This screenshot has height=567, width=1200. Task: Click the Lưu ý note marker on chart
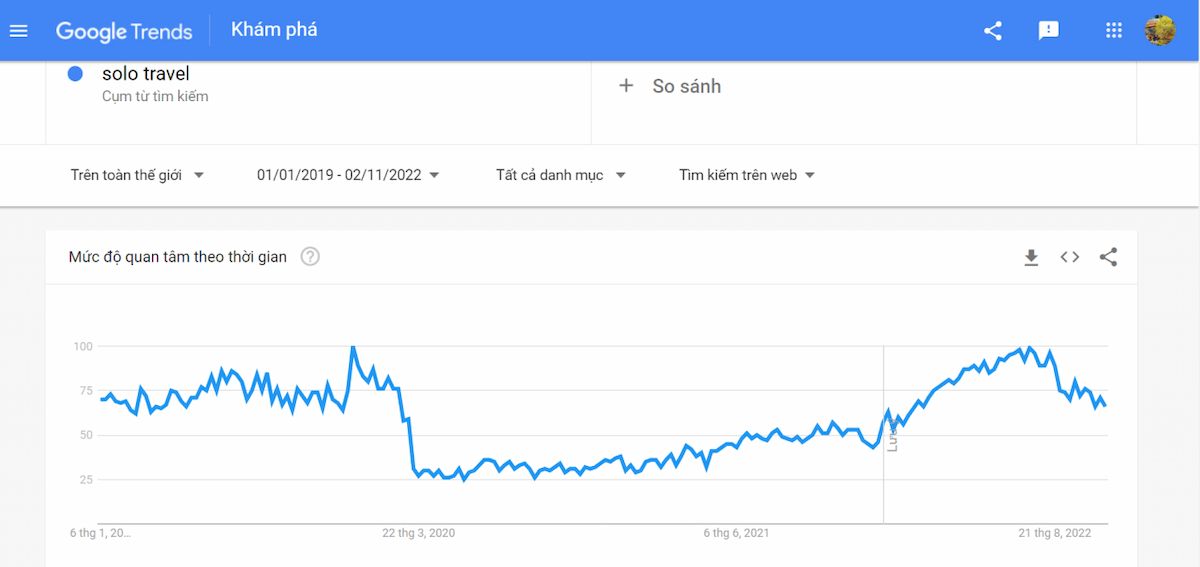click(x=893, y=434)
